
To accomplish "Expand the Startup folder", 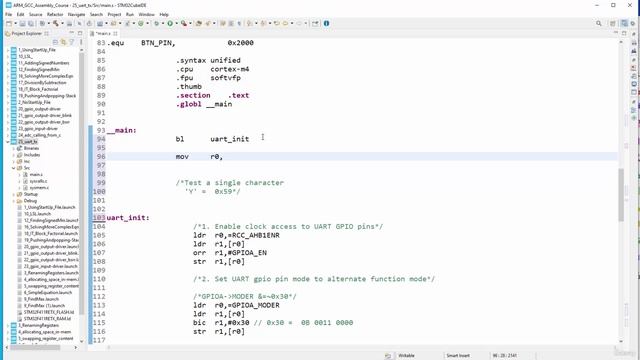I will (13, 194).
